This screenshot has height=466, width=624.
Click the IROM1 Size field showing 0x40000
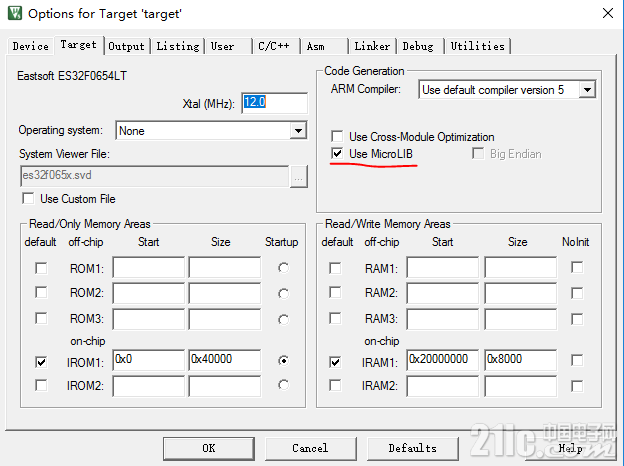pos(225,360)
